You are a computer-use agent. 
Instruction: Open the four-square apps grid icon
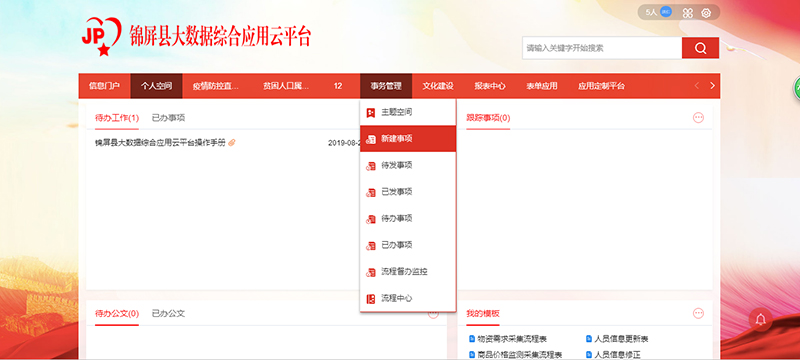click(x=688, y=13)
